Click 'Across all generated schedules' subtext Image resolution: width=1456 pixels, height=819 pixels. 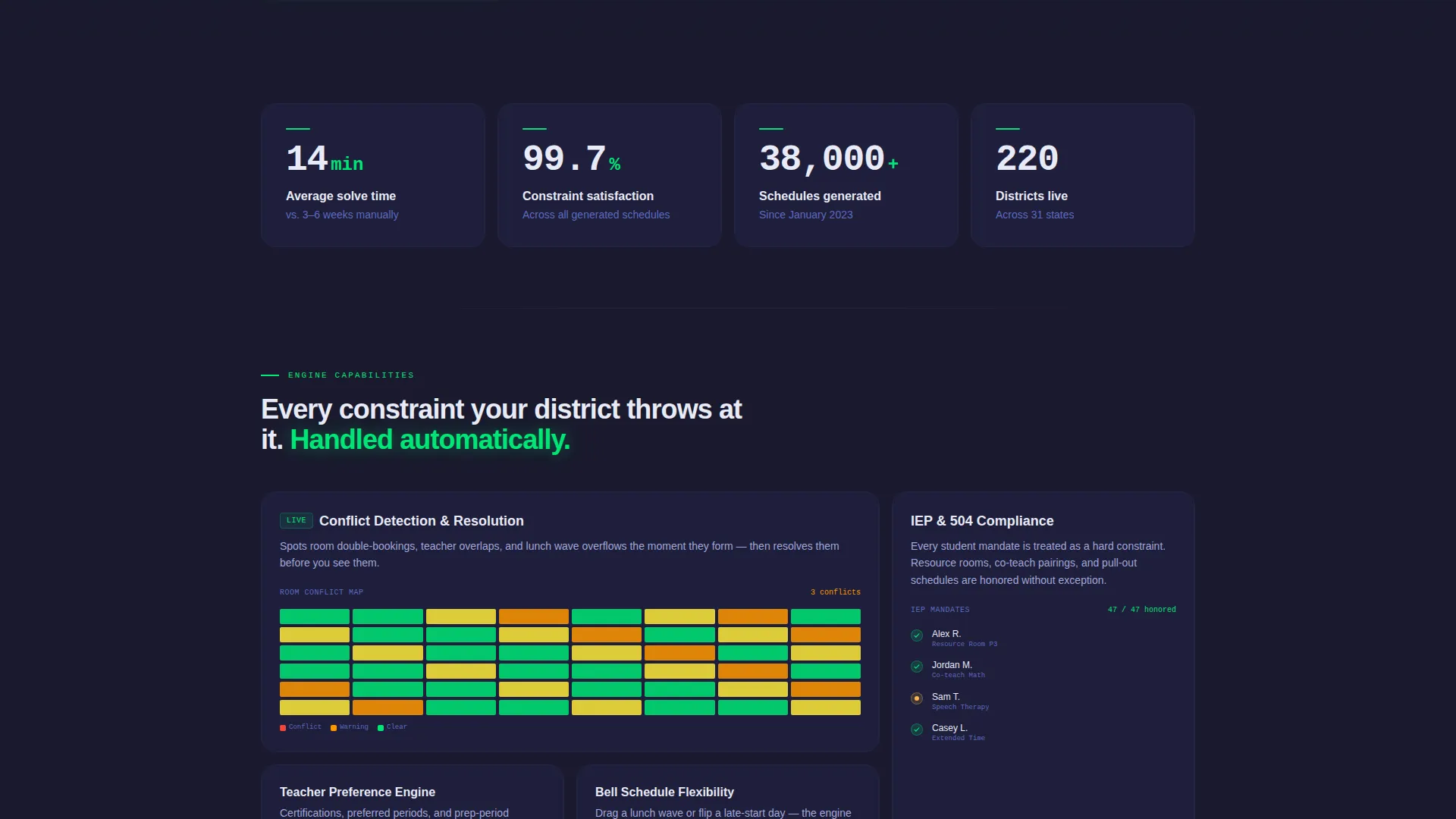[x=596, y=215]
